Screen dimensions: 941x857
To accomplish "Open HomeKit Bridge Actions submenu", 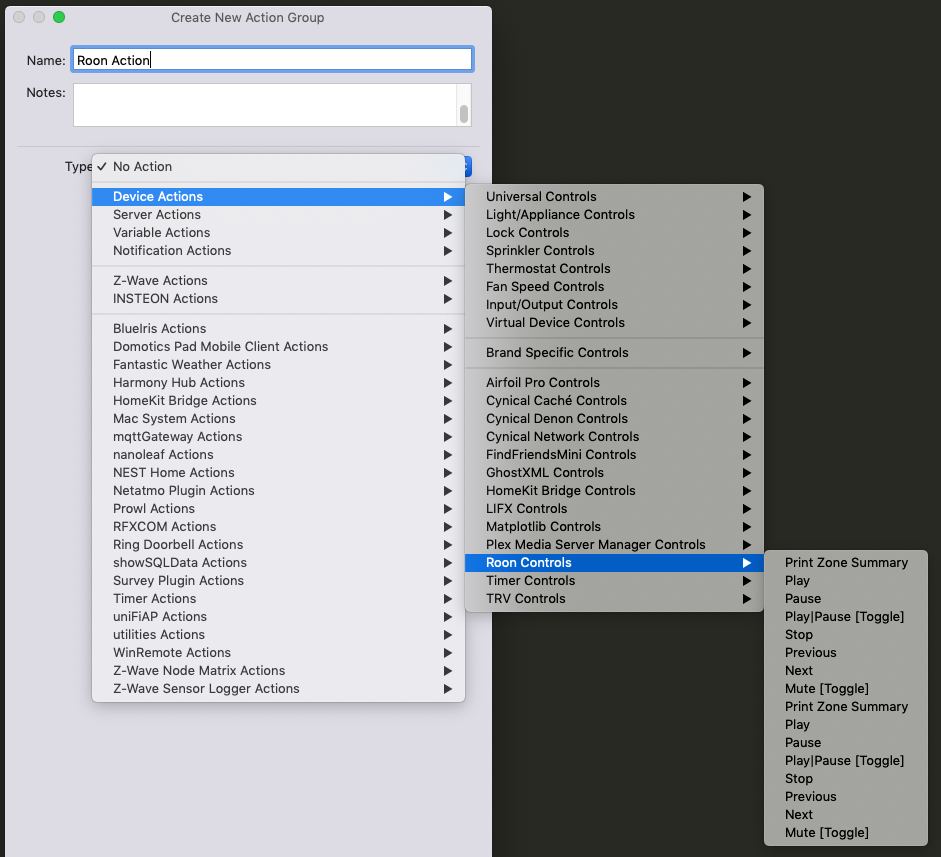I will [x=278, y=401].
